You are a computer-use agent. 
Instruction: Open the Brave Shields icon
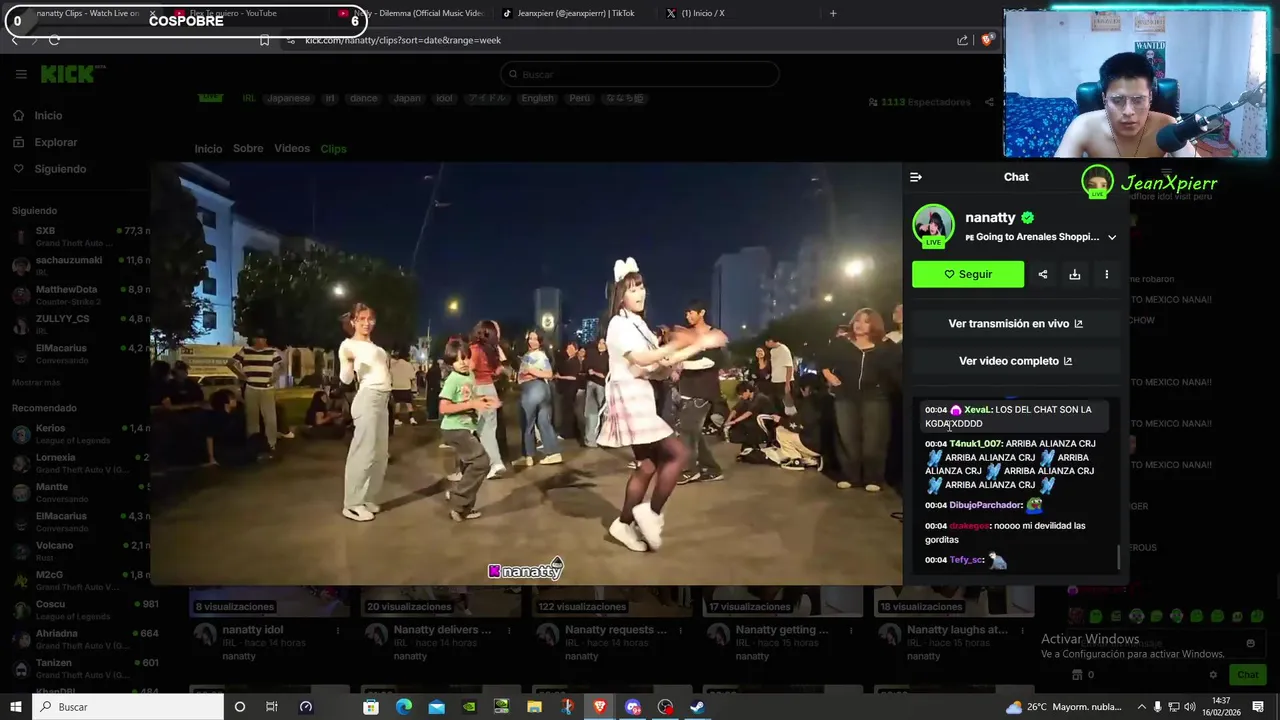(x=987, y=40)
